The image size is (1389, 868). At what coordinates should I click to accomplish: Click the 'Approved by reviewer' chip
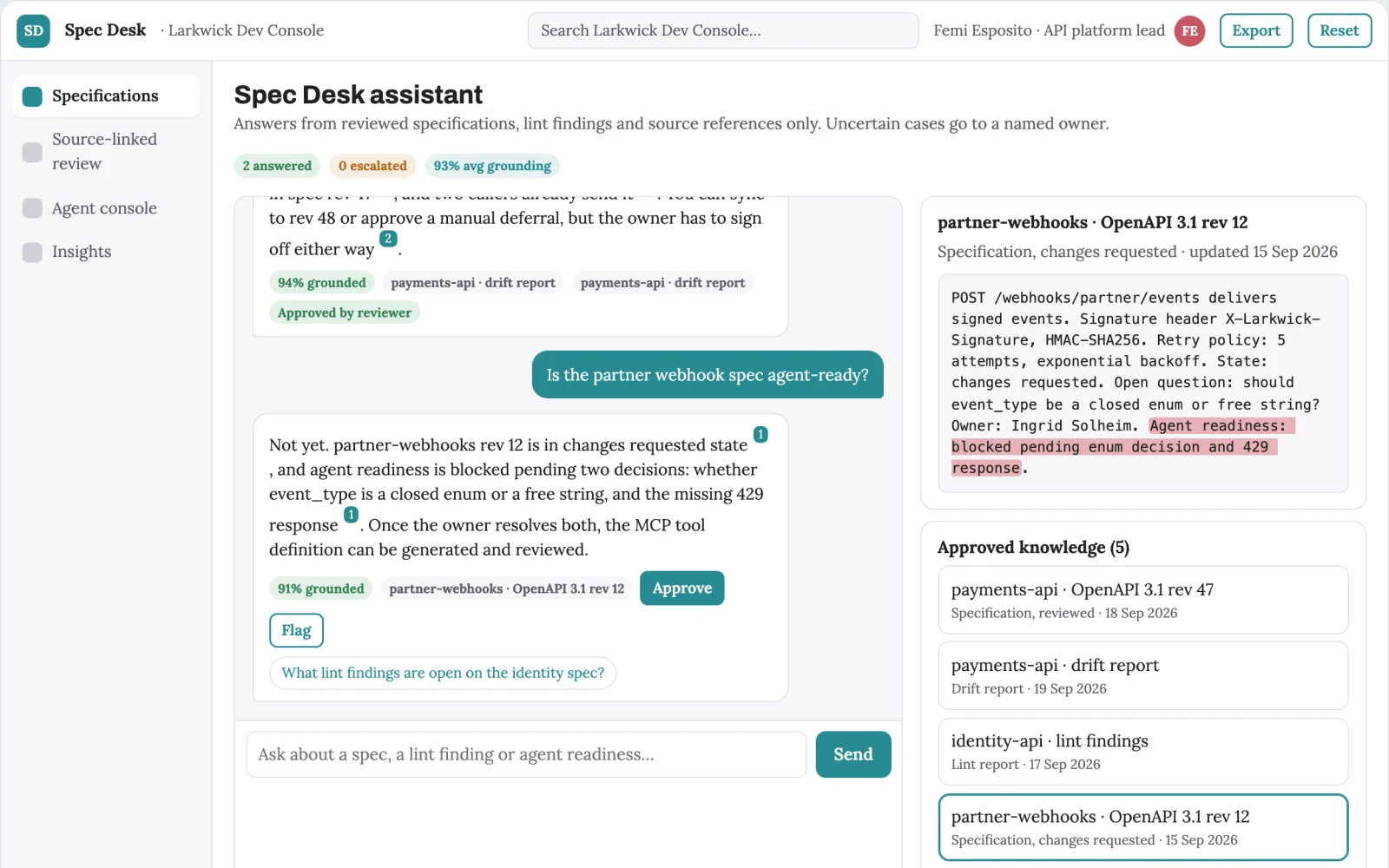coord(345,312)
